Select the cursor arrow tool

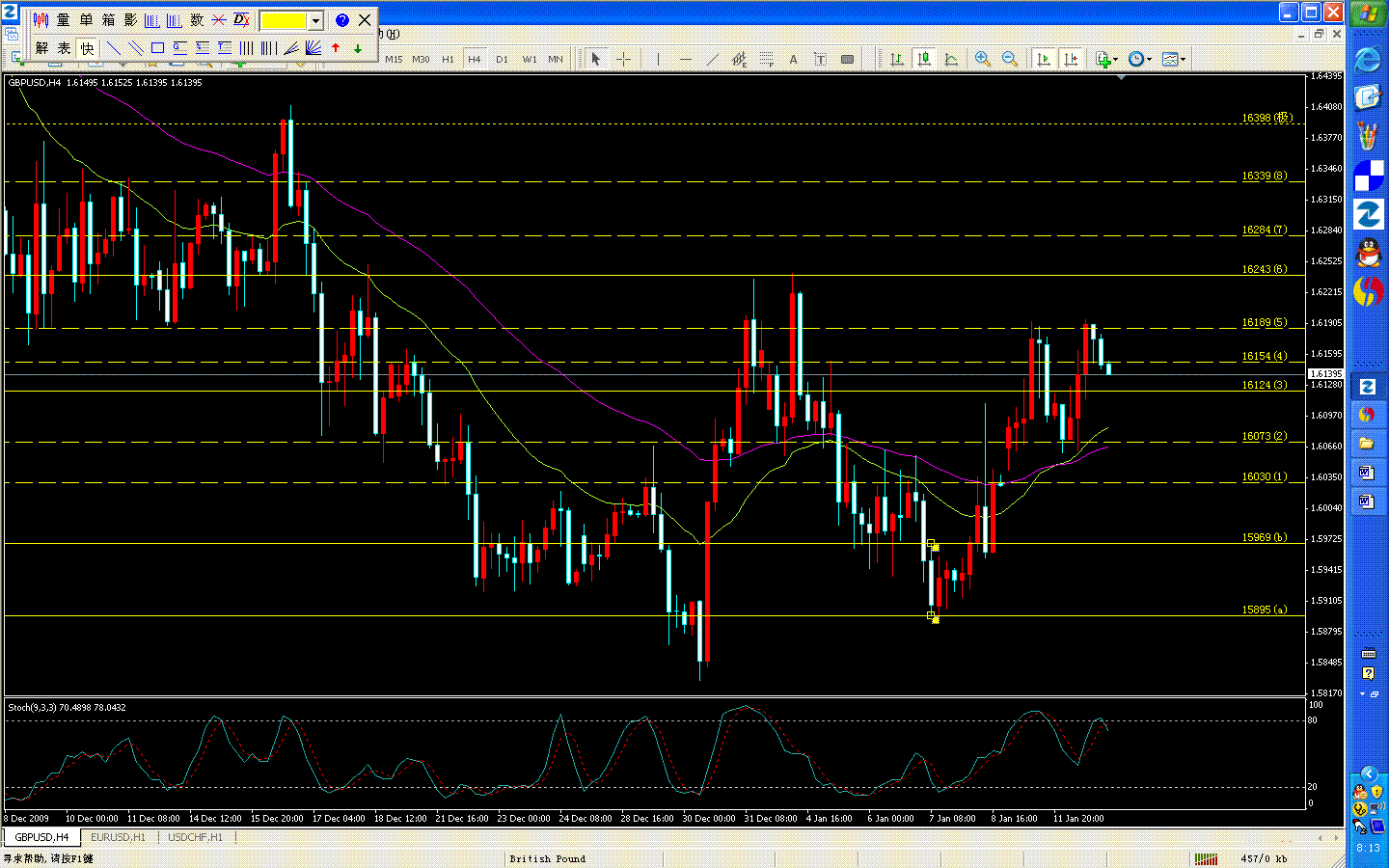pyautogui.click(x=596, y=60)
